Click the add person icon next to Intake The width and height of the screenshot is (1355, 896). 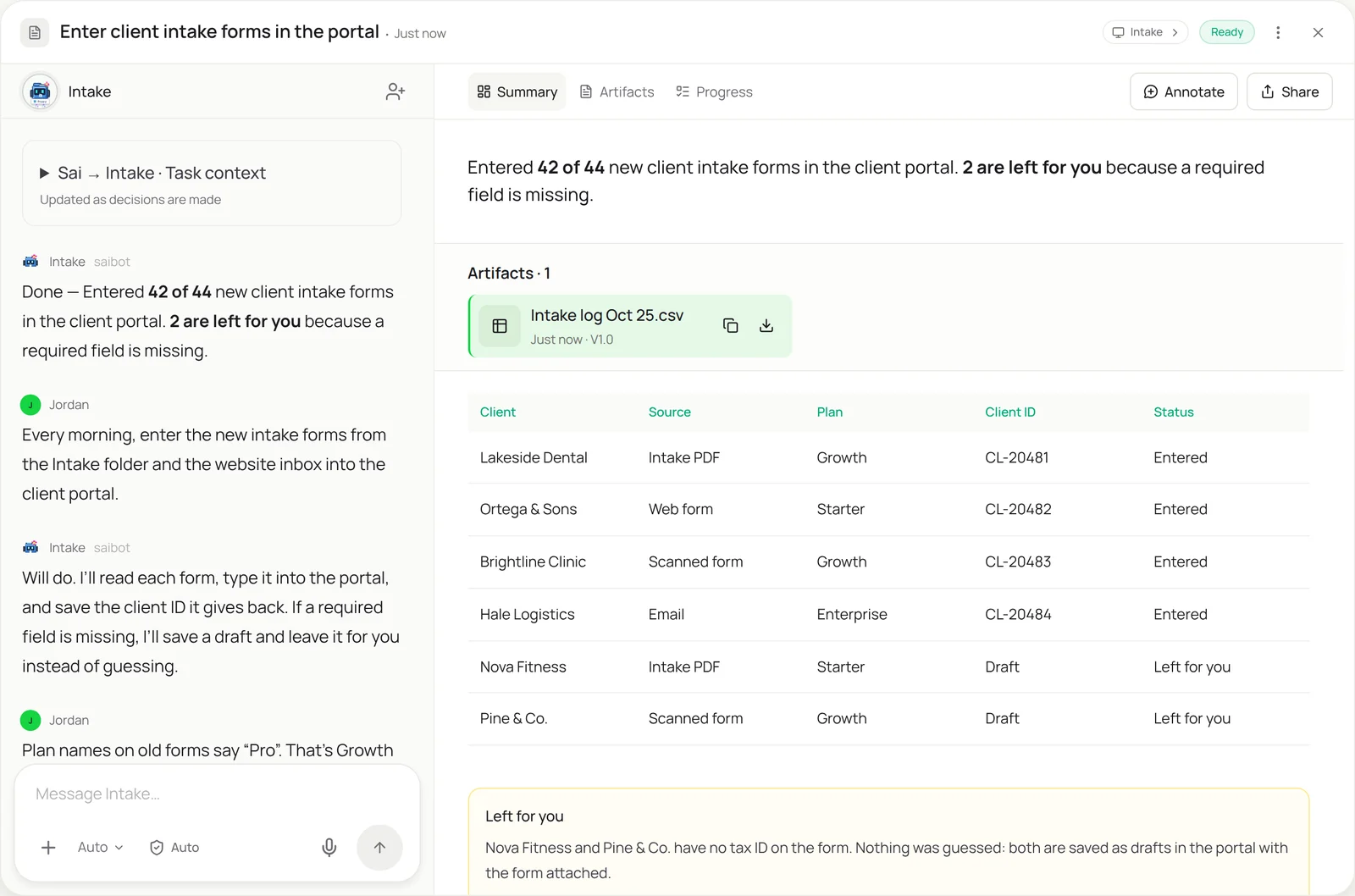point(395,91)
